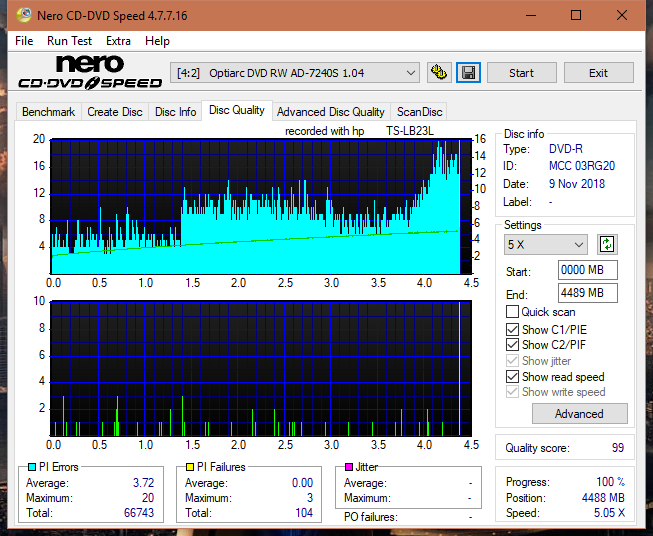Image resolution: width=653 pixels, height=536 pixels.
Task: Click the PI Failures graph area
Action: coord(261,368)
